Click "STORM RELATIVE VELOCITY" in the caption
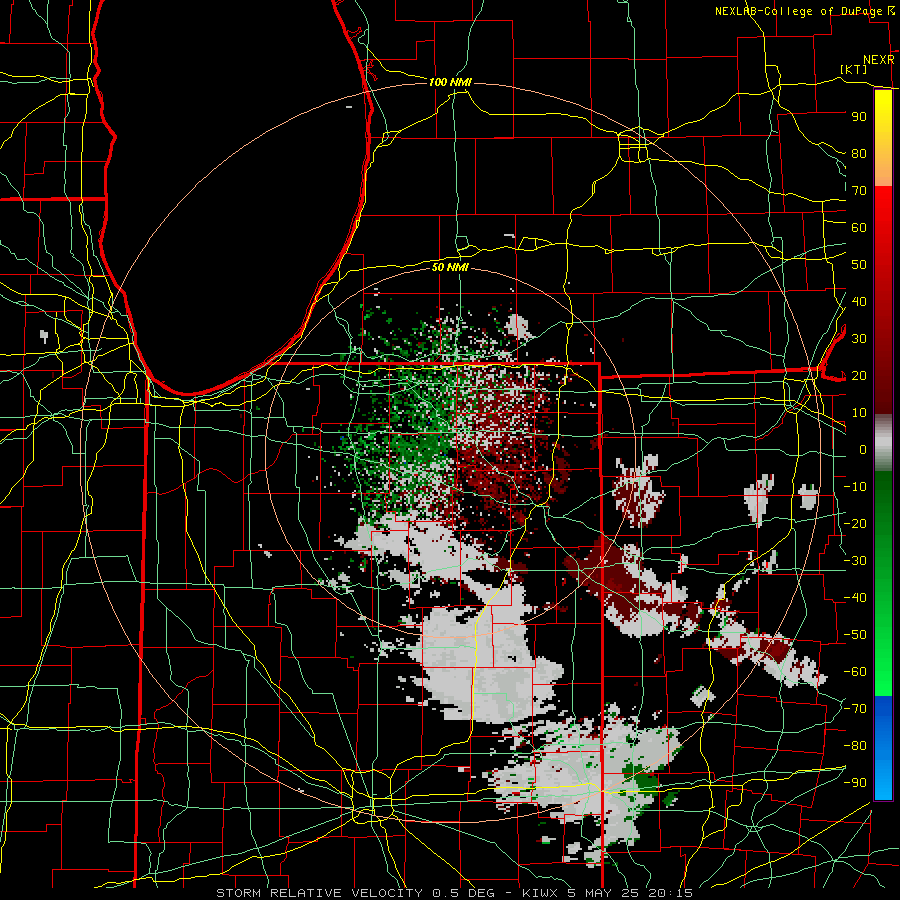Viewport: 900px width, 900px height. click(x=319, y=893)
